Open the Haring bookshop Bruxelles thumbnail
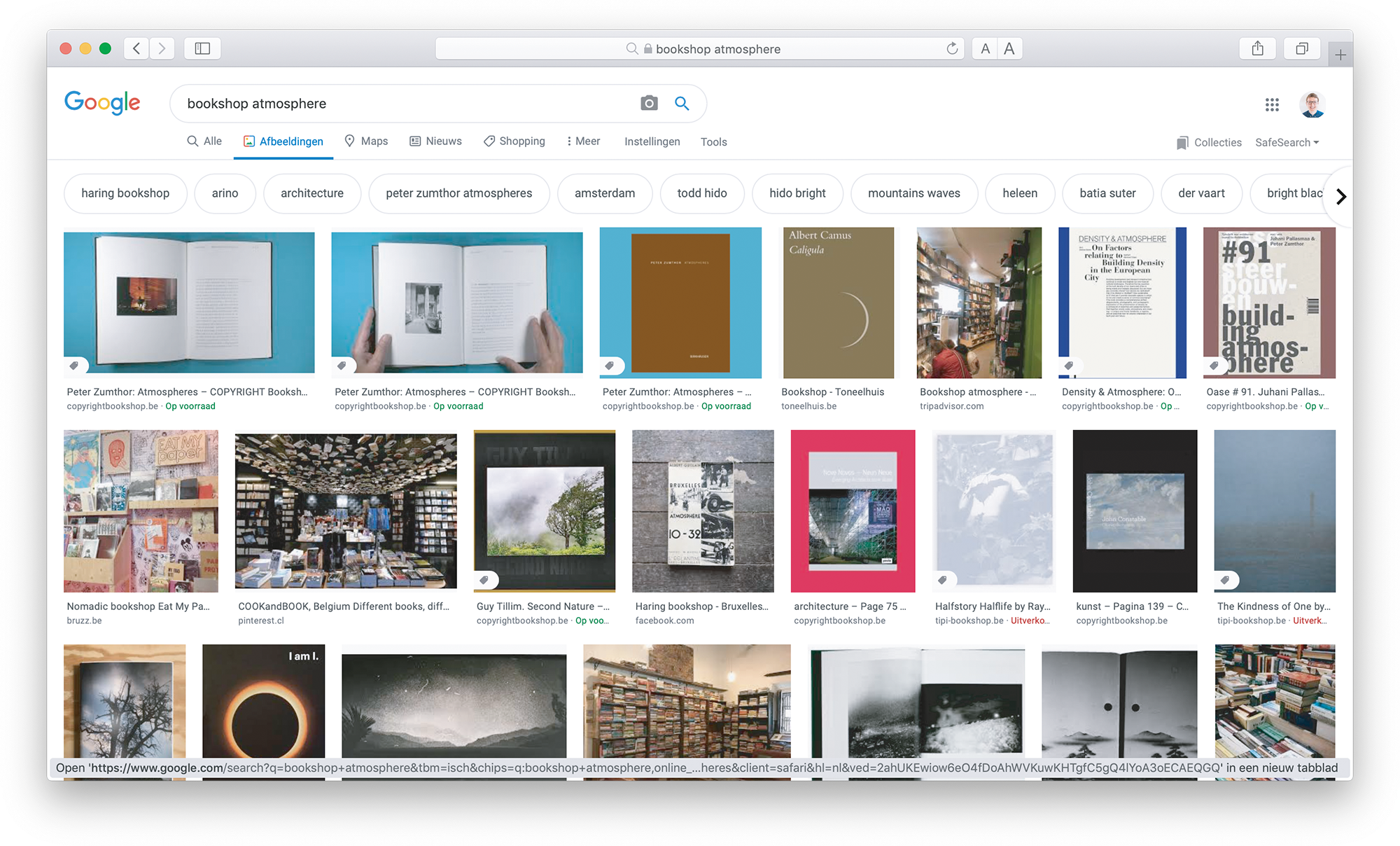Screen dimensions: 1400x846 tap(703, 511)
